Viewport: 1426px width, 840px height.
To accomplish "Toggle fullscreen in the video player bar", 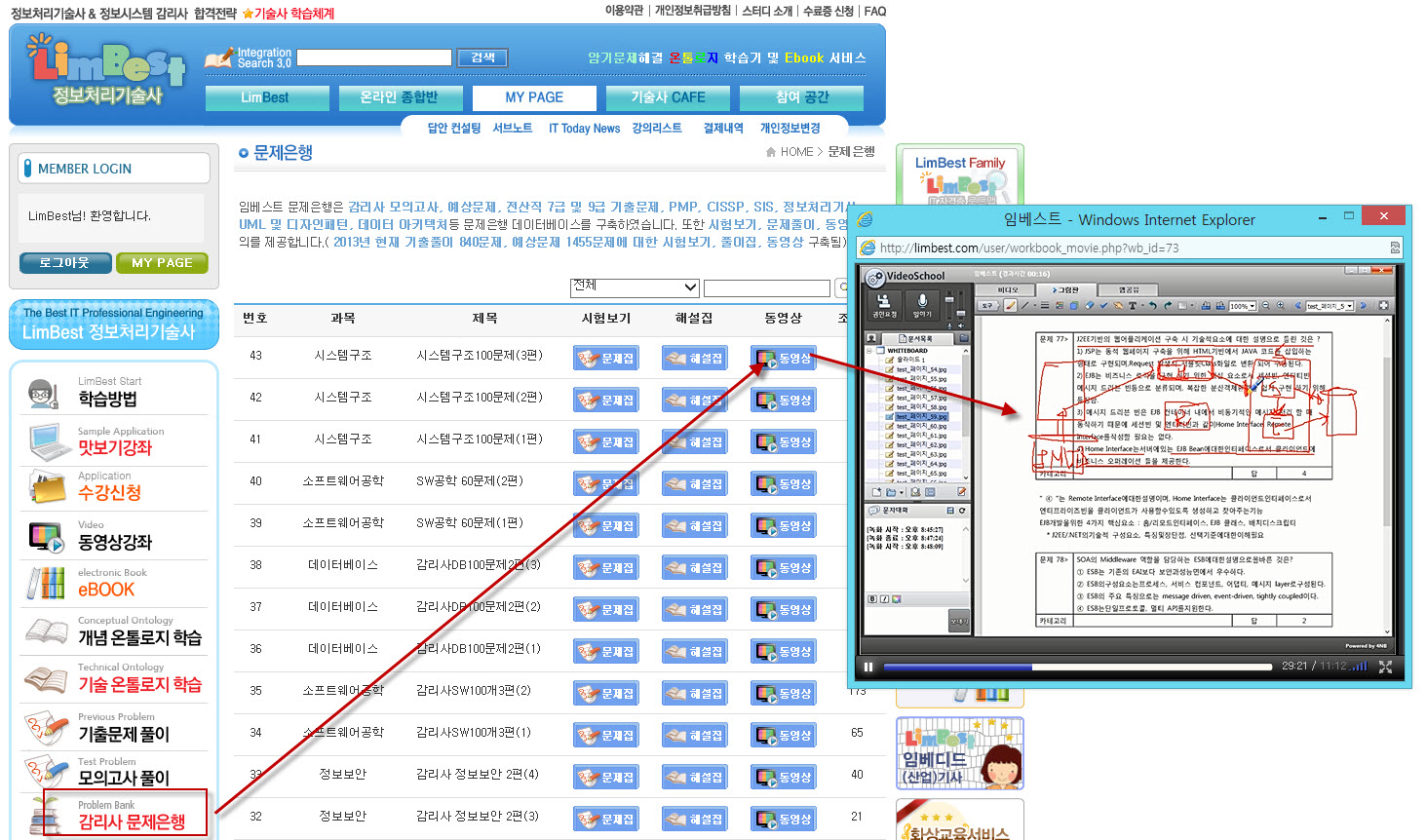I will click(x=1385, y=667).
